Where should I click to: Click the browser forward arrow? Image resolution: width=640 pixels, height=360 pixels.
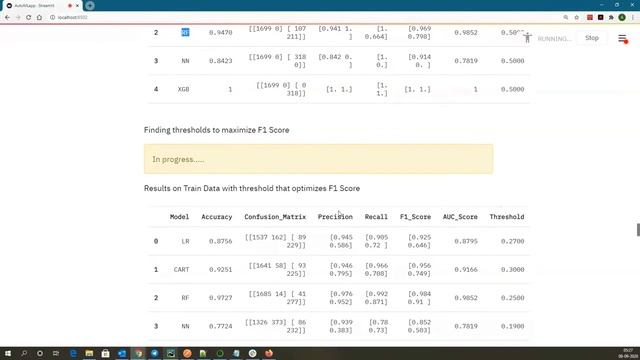[18, 18]
